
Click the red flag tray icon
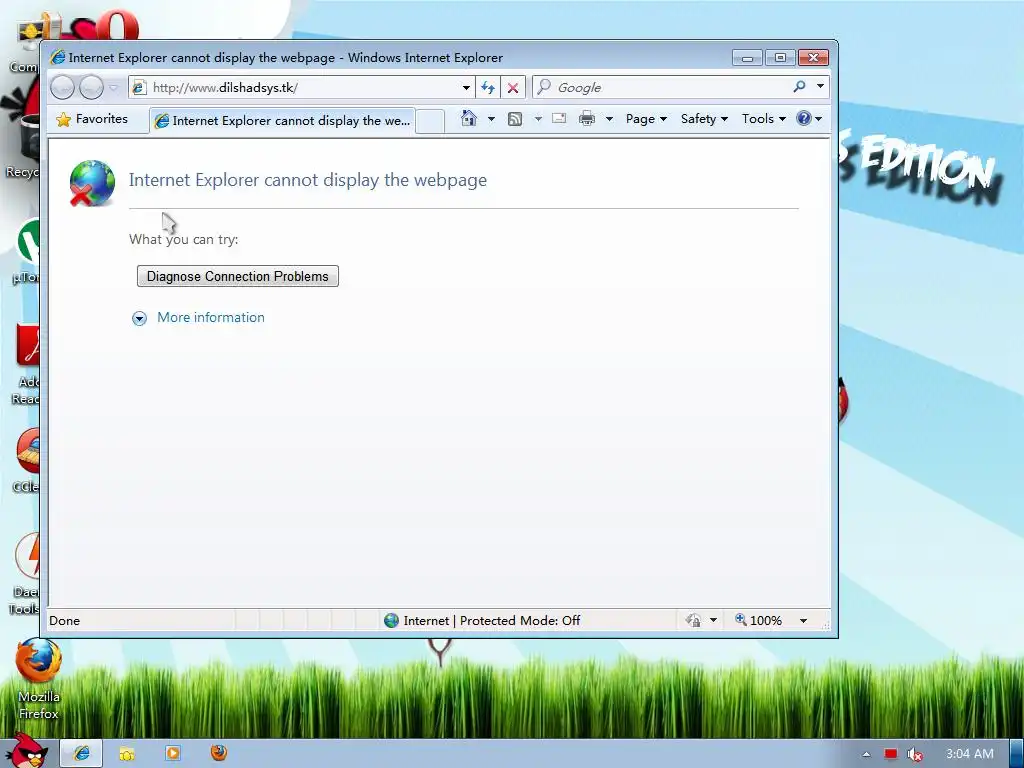click(891, 754)
